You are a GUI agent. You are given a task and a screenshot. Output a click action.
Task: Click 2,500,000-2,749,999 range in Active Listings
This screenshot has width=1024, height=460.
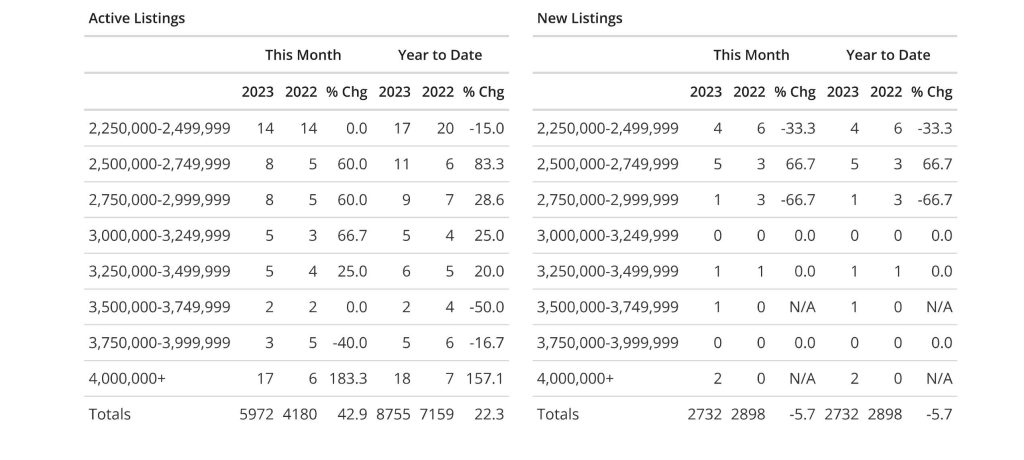(x=160, y=164)
